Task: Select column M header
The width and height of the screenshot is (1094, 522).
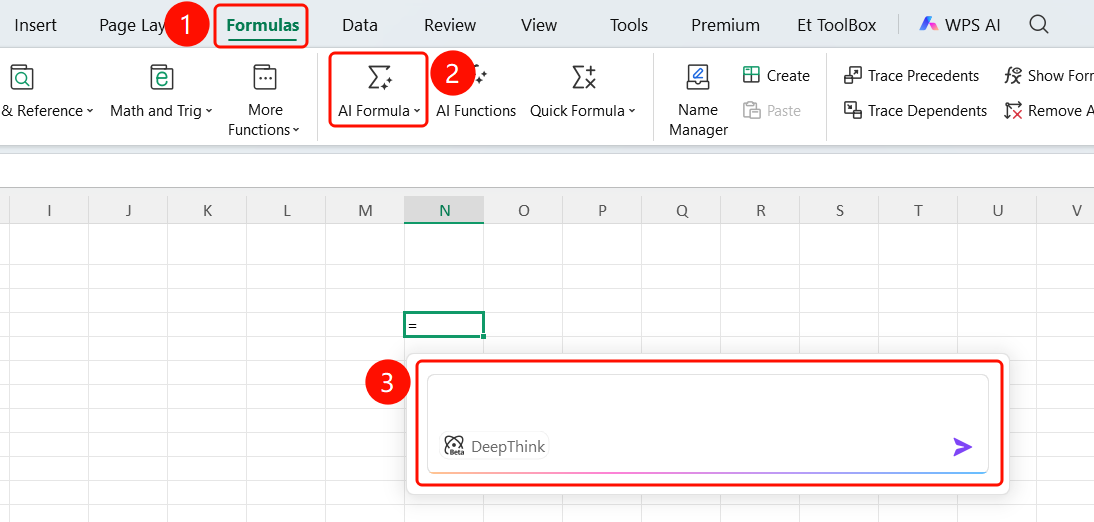Action: [x=365, y=210]
